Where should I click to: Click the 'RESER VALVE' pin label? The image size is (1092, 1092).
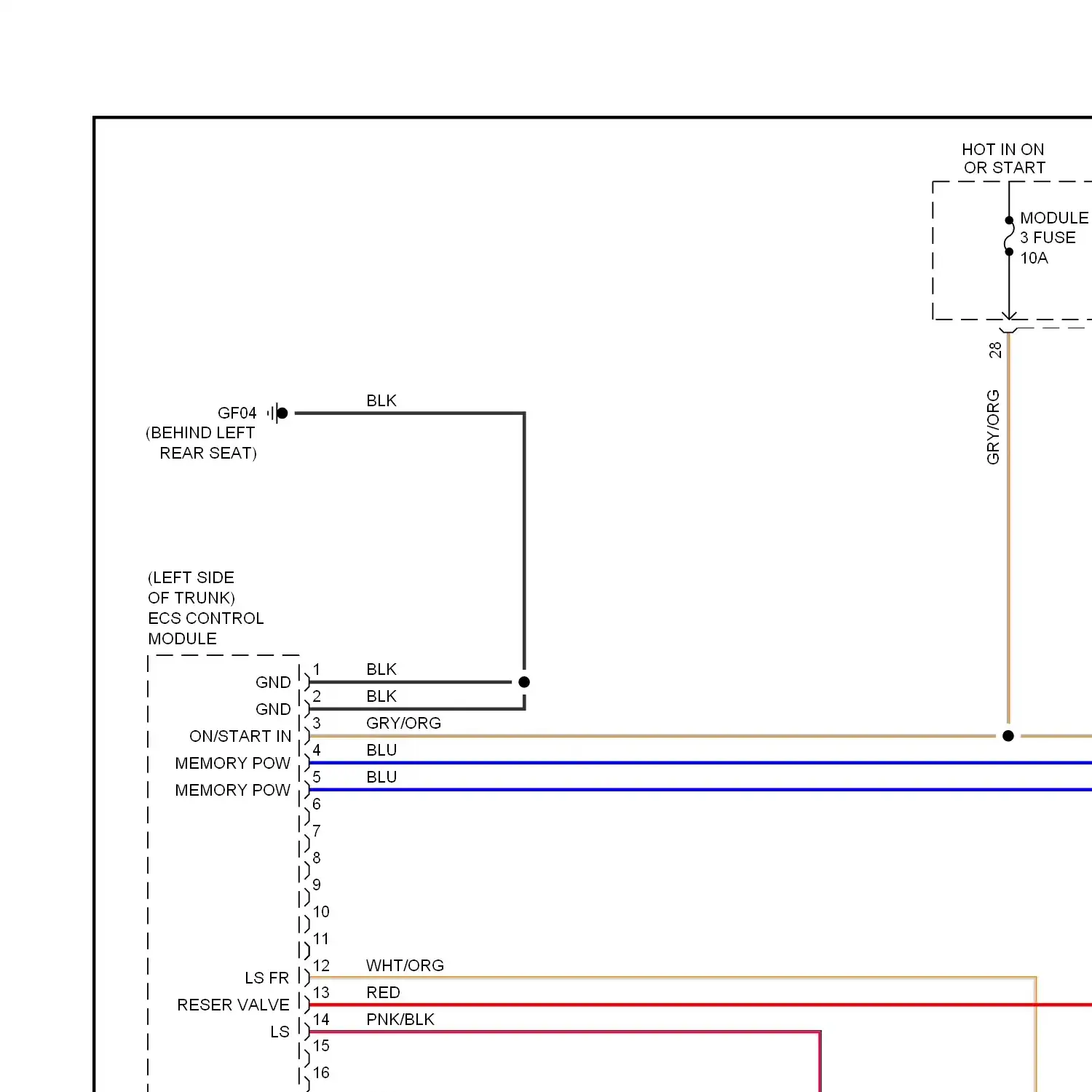point(233,1005)
